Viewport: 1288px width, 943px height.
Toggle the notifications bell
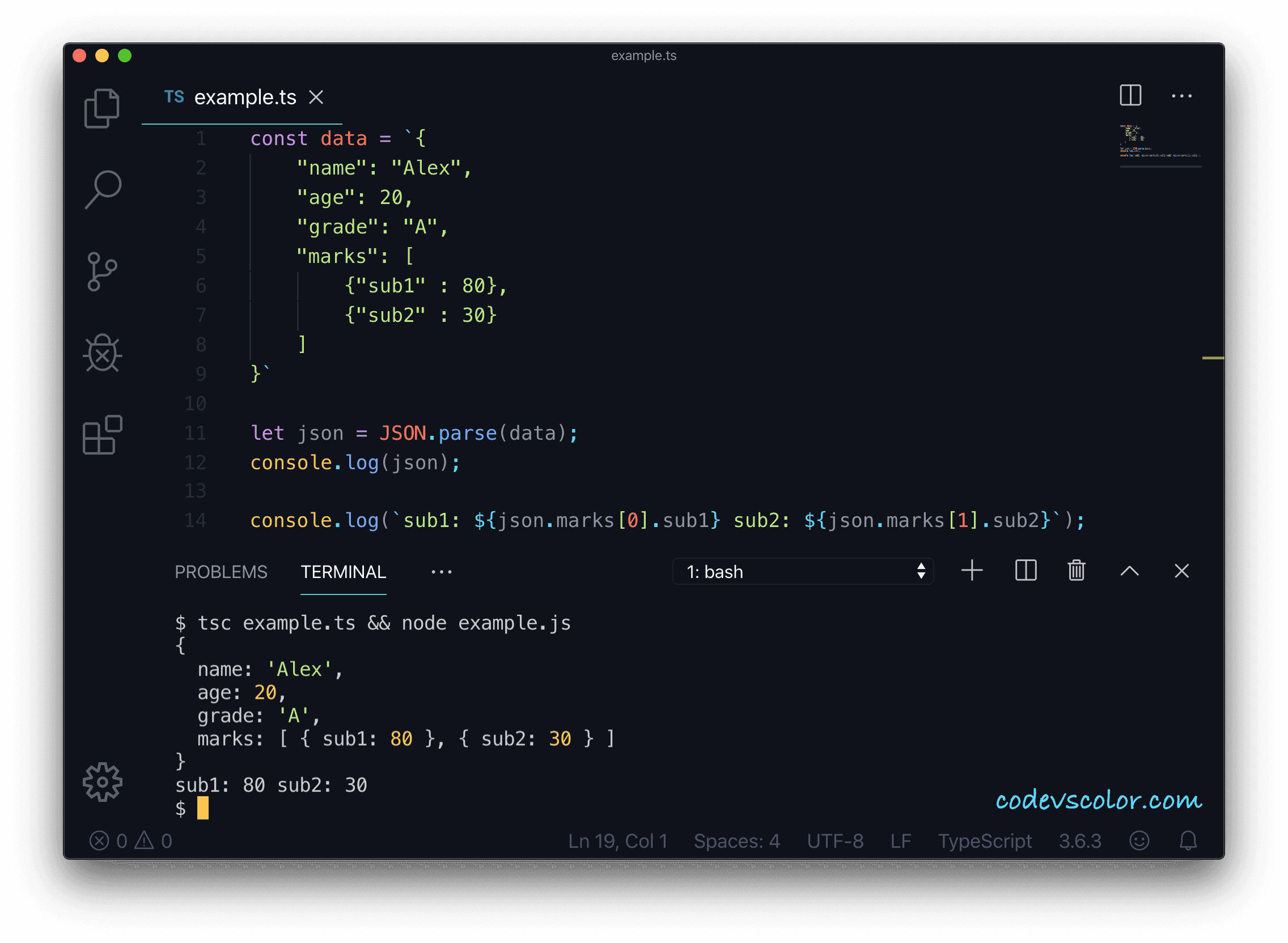click(1189, 840)
